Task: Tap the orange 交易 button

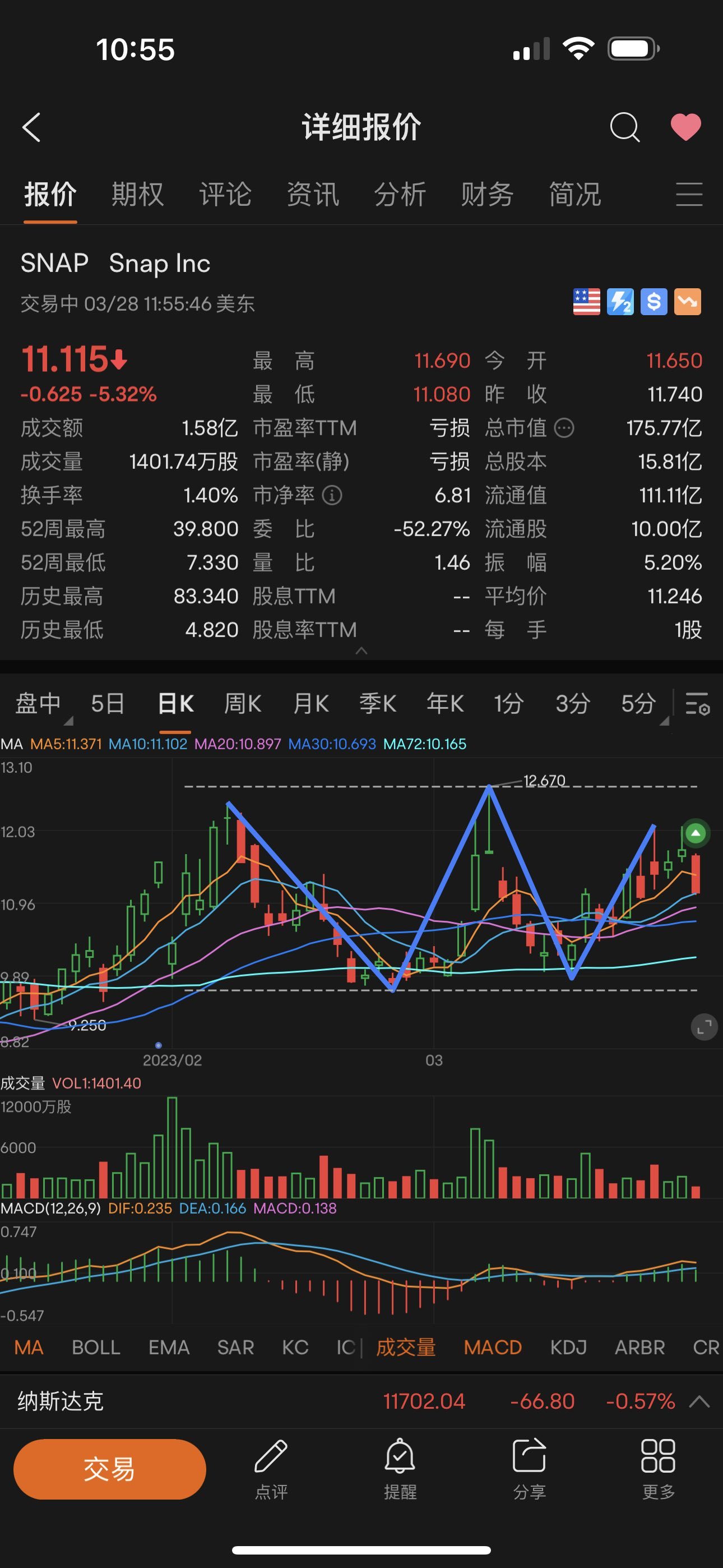Action: pos(109,1469)
